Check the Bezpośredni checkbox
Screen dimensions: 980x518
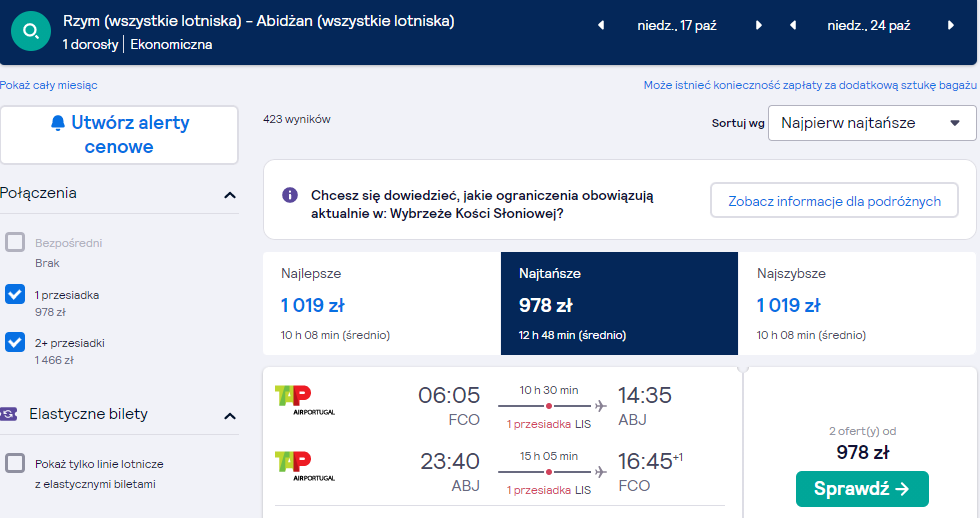point(15,242)
